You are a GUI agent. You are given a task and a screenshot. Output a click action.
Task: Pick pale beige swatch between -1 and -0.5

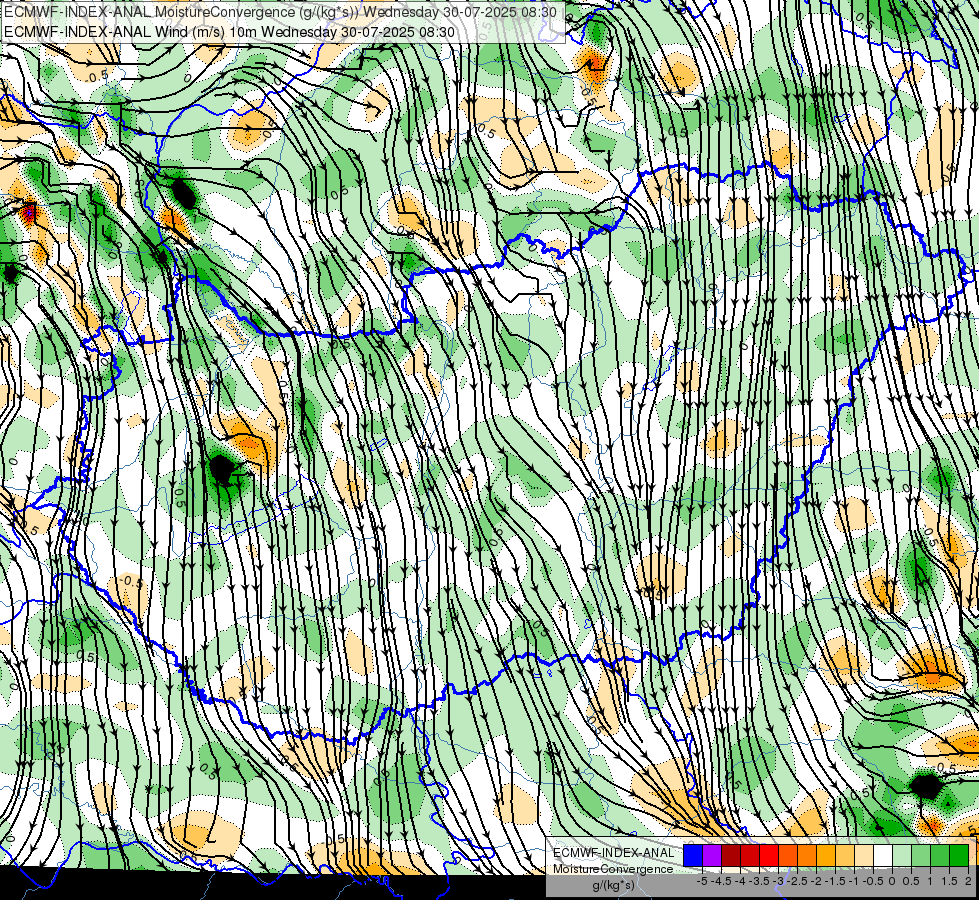tap(864, 856)
